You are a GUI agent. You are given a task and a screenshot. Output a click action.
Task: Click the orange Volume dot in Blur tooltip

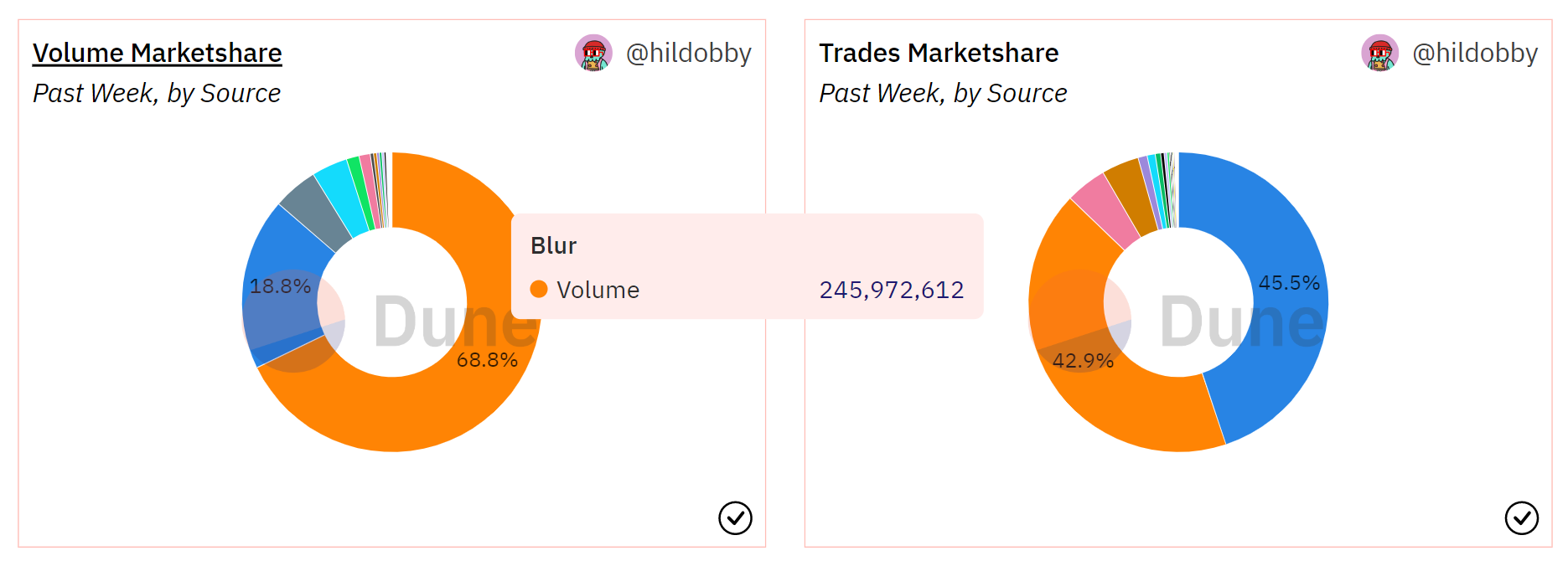pos(539,290)
